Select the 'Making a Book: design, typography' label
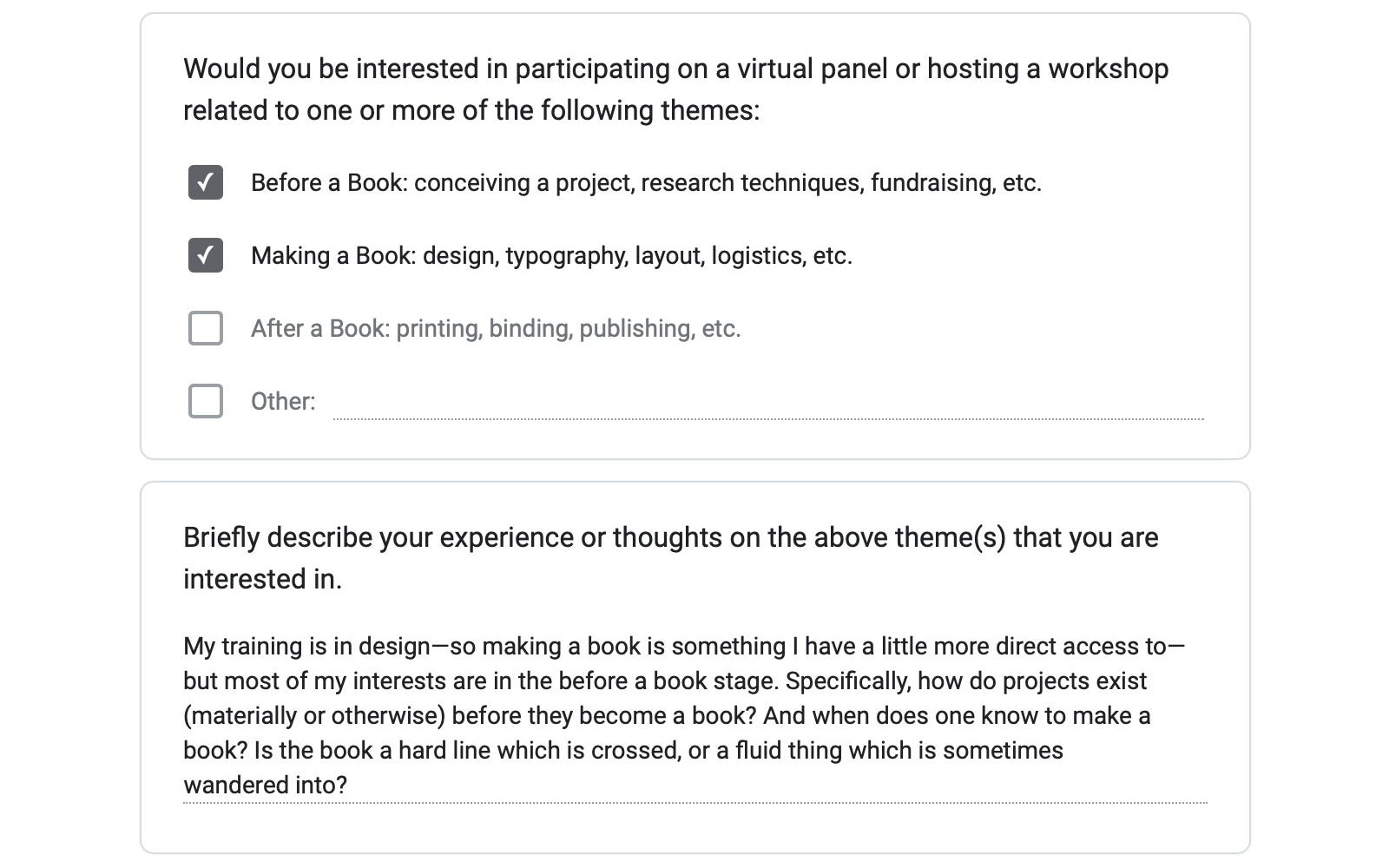 (x=551, y=255)
